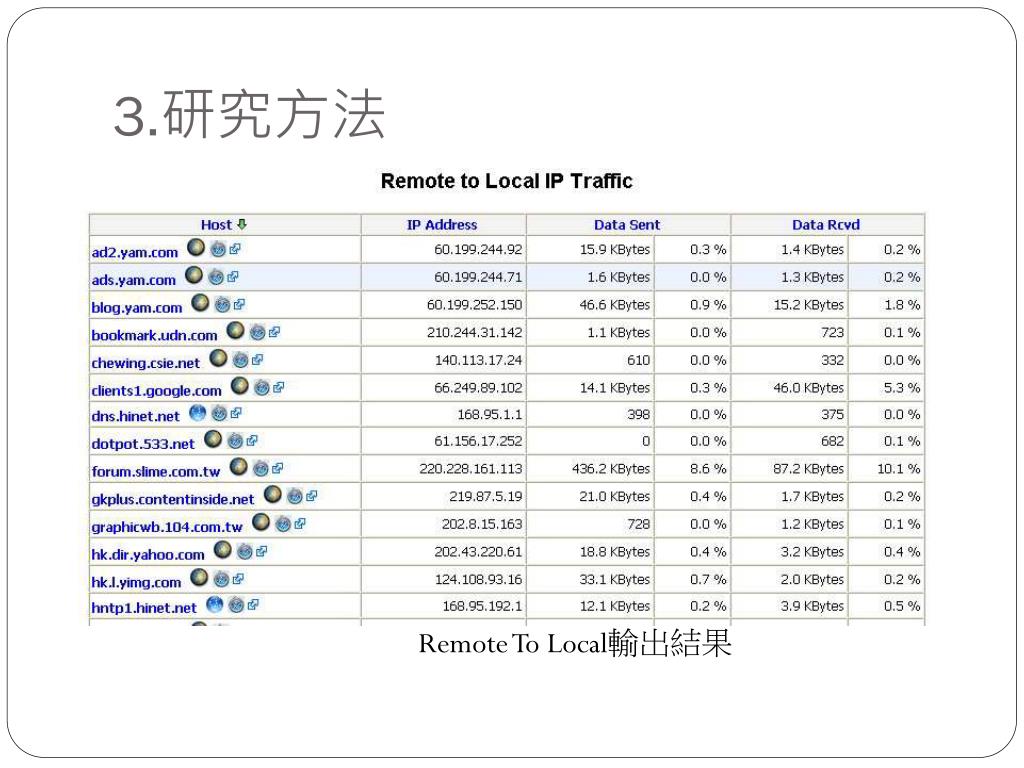Click the sphere icon next to ad2.yam.com
1024x768 pixels.
[x=196, y=248]
